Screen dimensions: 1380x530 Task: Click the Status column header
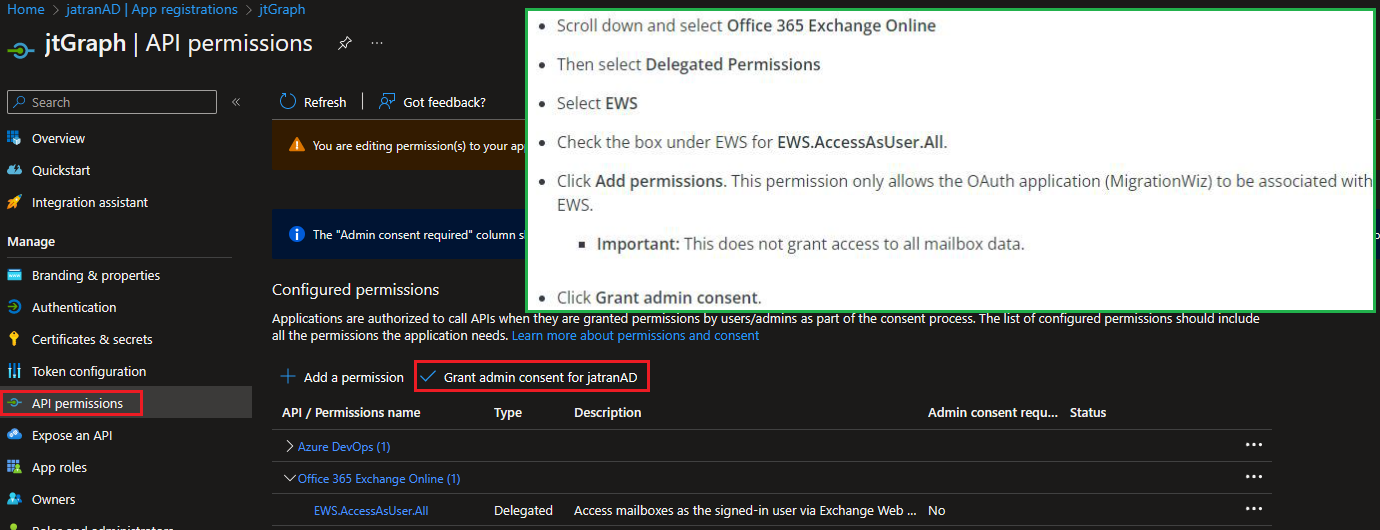click(1088, 412)
